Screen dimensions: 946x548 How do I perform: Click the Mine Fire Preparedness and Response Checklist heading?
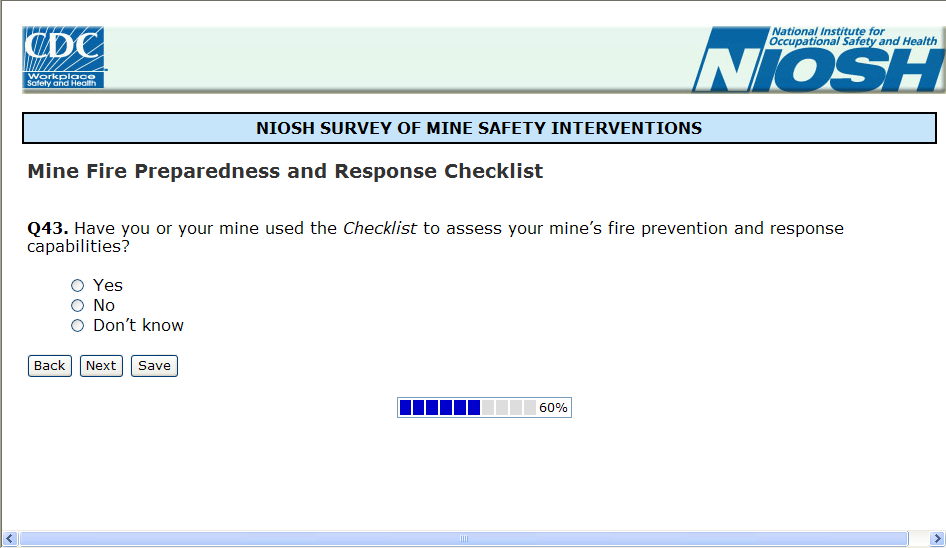pyautogui.click(x=285, y=171)
